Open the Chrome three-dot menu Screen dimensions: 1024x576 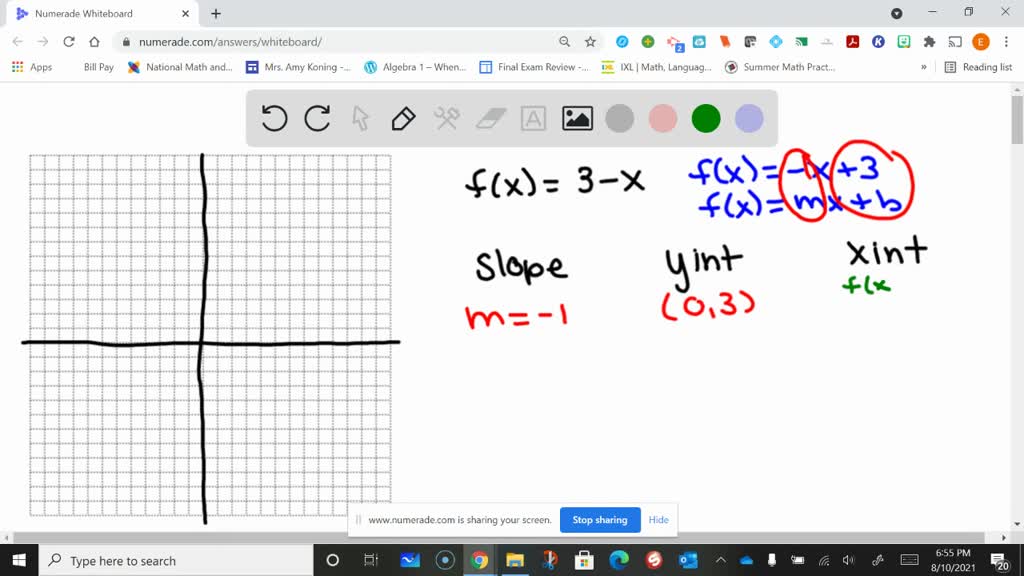1005,43
